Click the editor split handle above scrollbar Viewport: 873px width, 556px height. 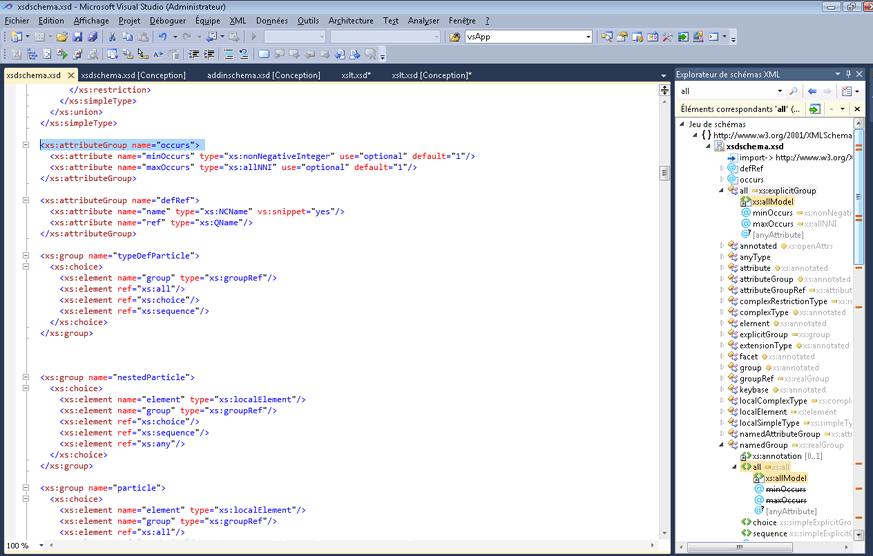pyautogui.click(x=664, y=90)
